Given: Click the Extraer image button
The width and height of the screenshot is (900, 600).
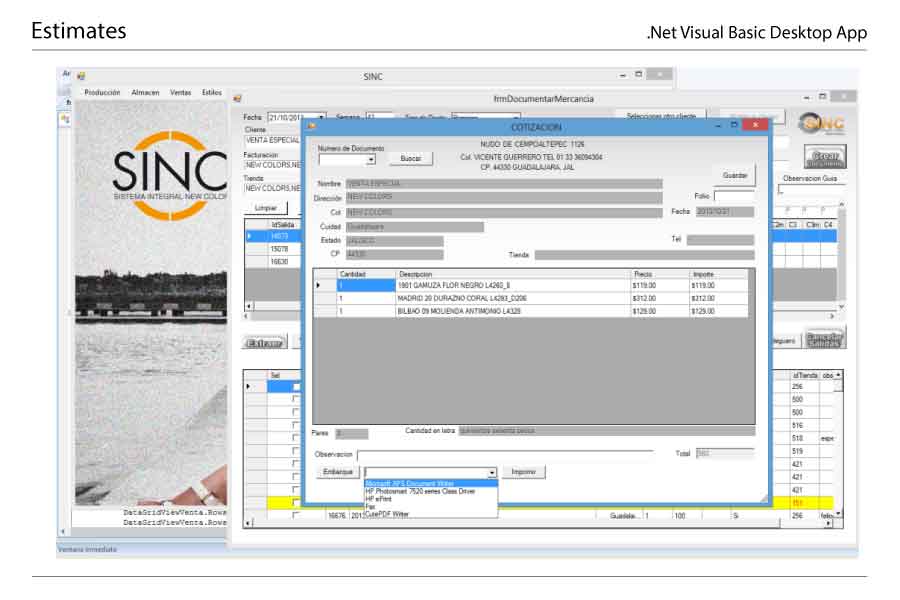Looking at the screenshot, I should tap(264, 342).
